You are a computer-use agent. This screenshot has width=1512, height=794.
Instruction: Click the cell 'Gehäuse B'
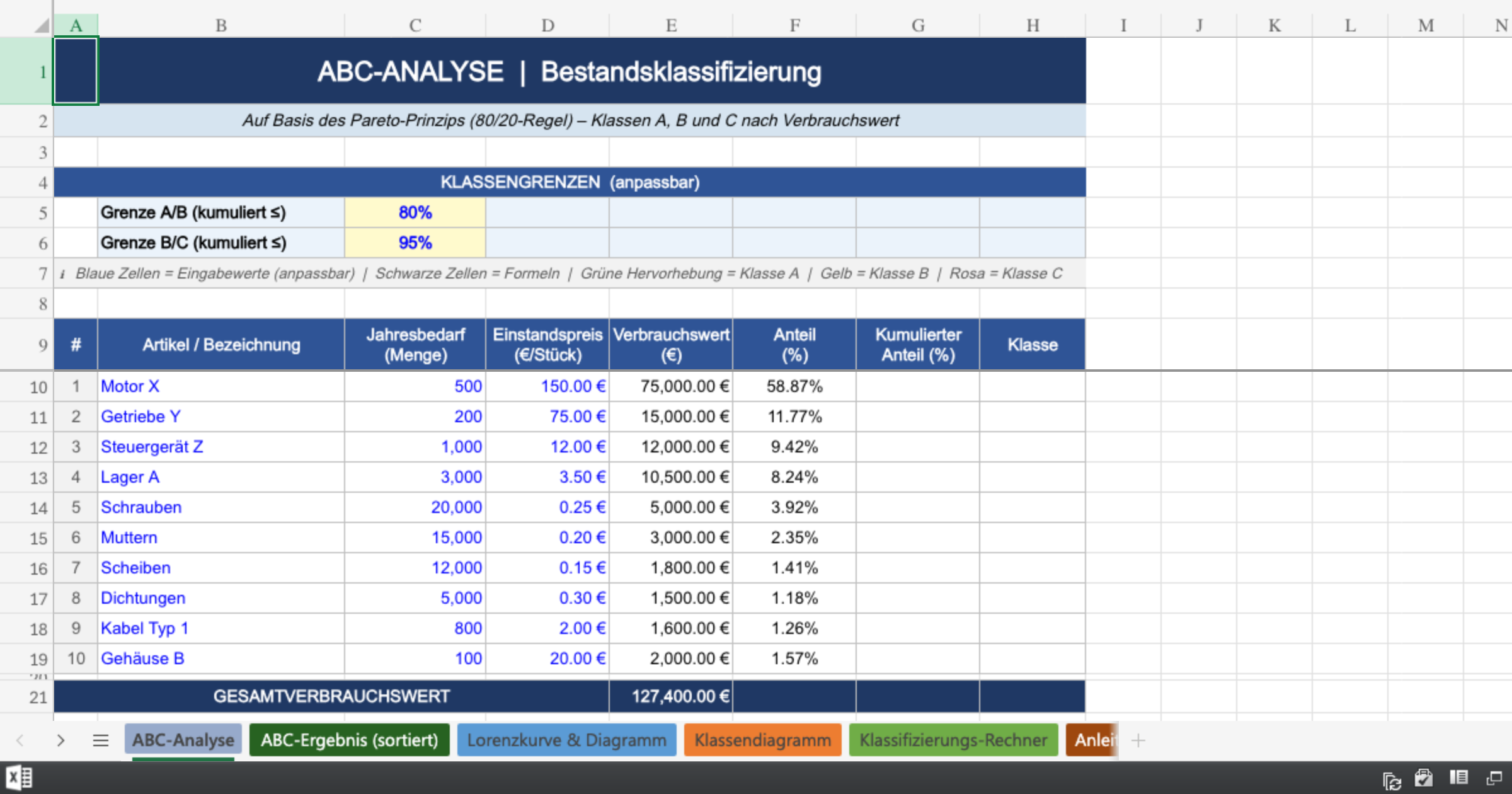[221, 659]
